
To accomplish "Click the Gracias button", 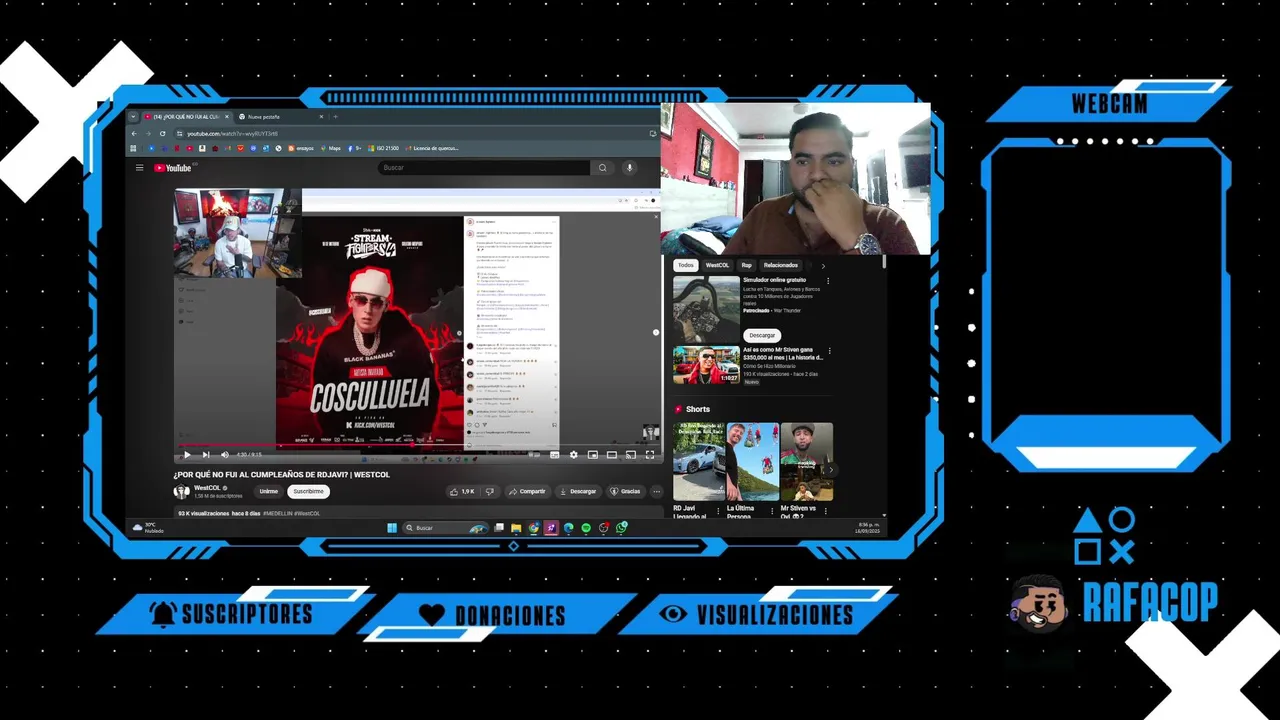I will [x=625, y=491].
